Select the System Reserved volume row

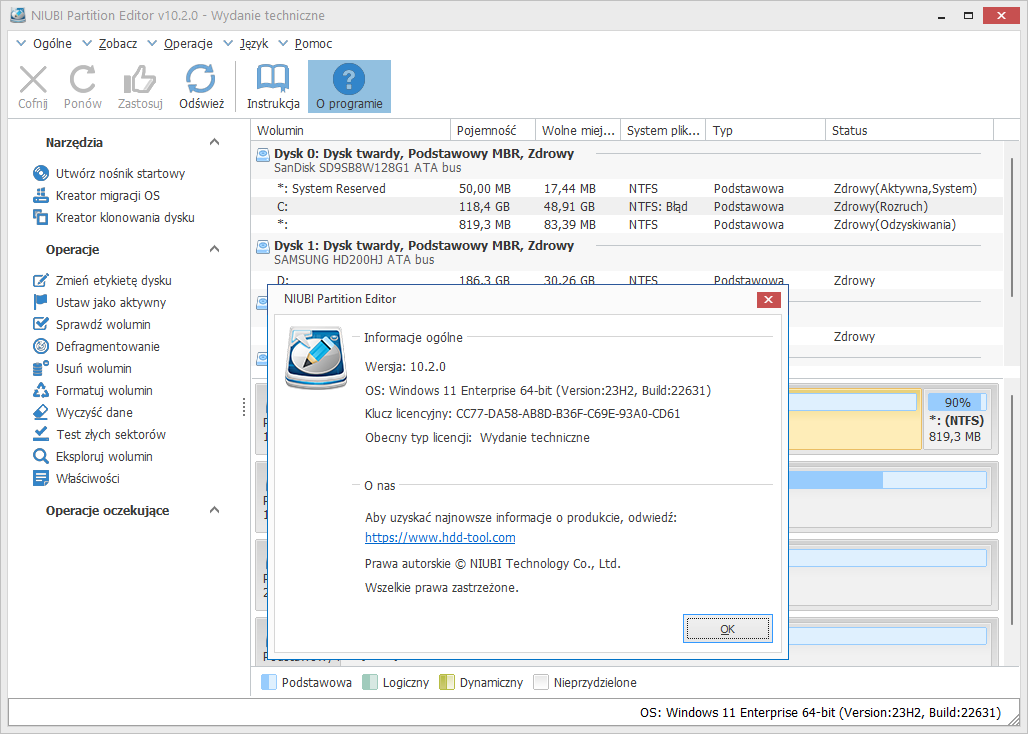coord(626,189)
